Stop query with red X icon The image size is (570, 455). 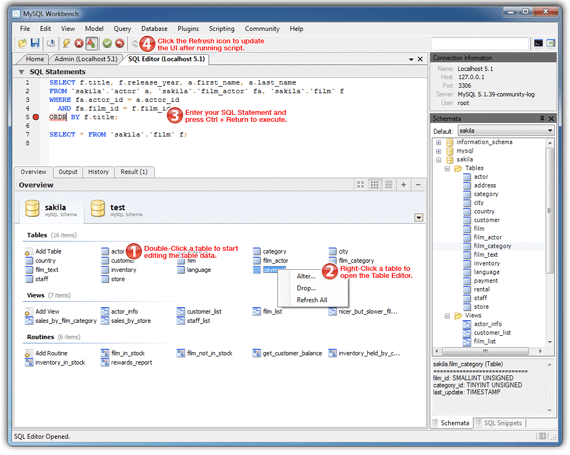click(x=79, y=43)
